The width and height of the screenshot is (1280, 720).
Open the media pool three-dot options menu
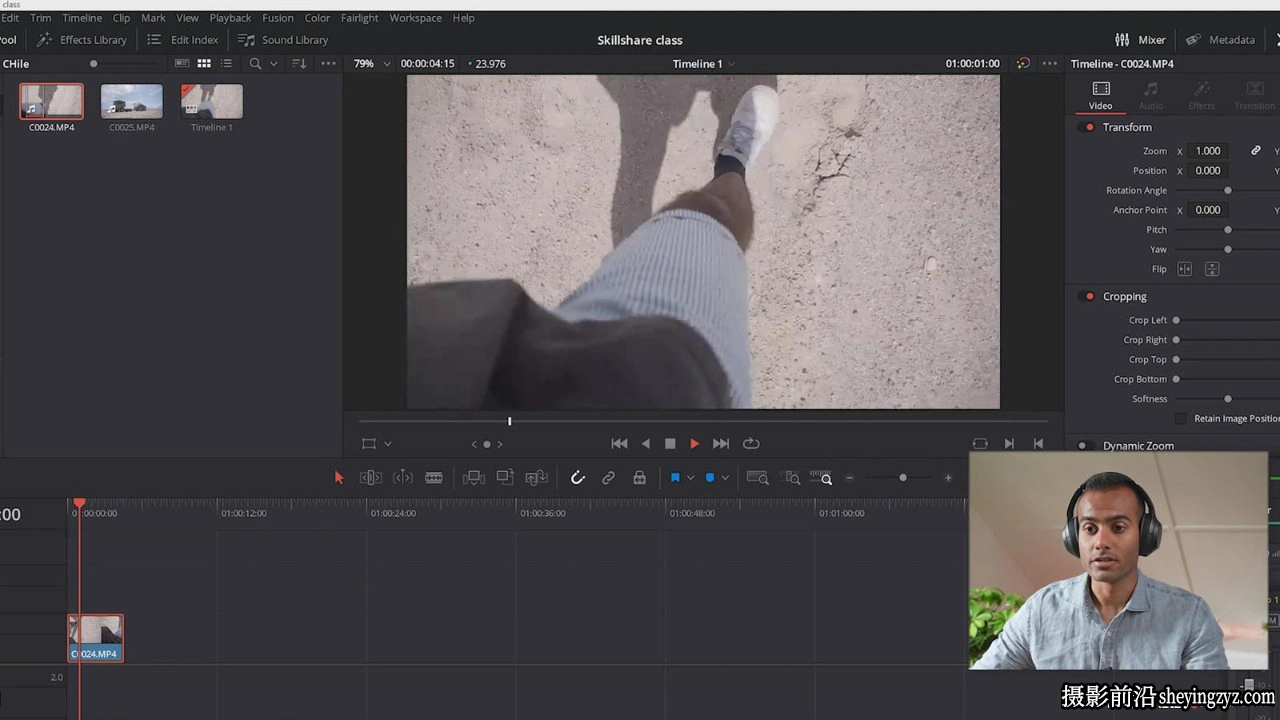pyautogui.click(x=328, y=63)
